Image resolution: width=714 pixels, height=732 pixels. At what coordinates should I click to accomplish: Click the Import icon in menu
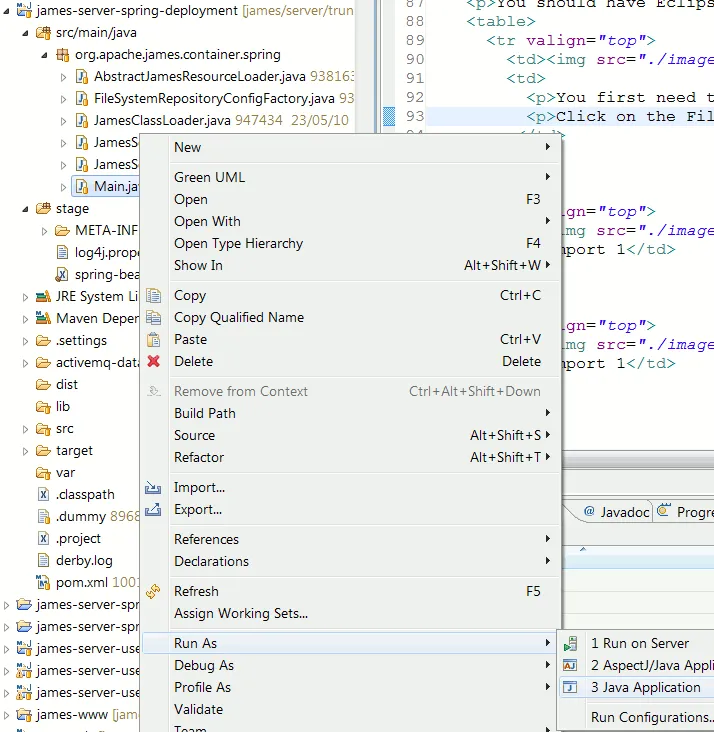(x=153, y=487)
